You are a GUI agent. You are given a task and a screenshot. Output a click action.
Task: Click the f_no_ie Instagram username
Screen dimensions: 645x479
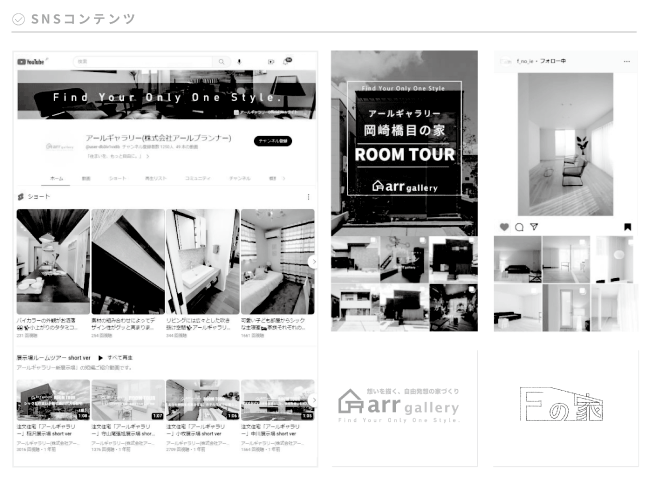pyautogui.click(x=524, y=61)
